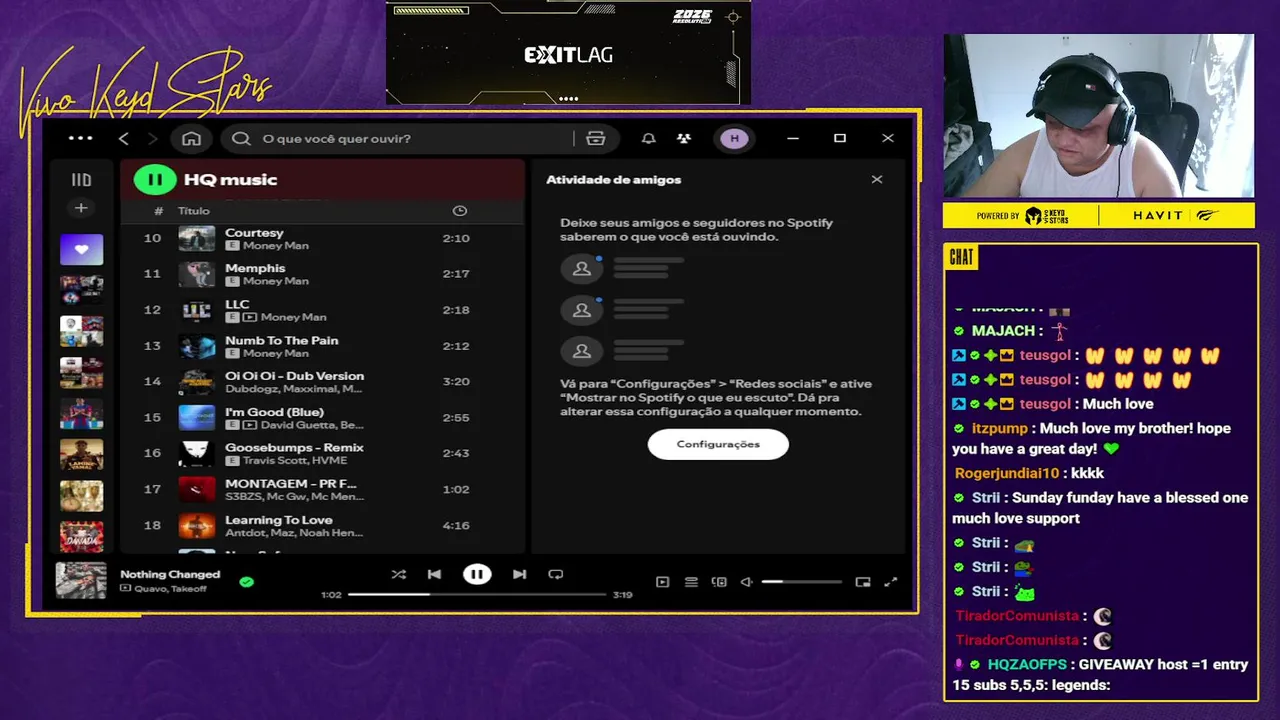Toggle the green saved-to-library checkmark
The height and width of the screenshot is (720, 1280).
[246, 581]
